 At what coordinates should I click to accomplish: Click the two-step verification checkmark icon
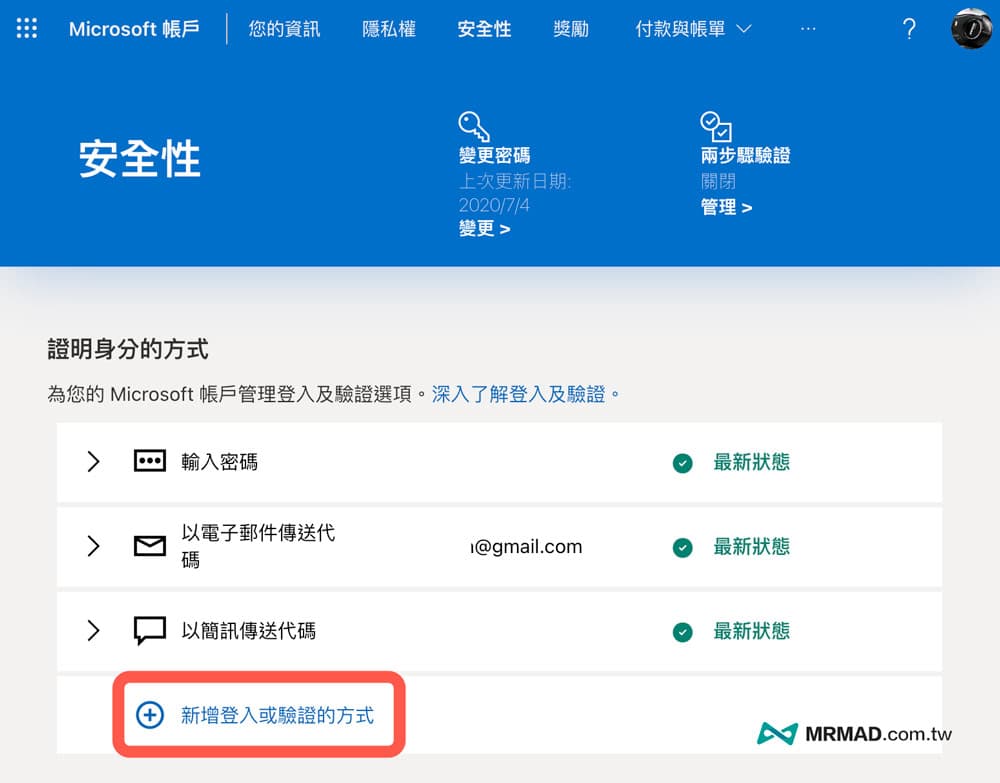point(716,126)
